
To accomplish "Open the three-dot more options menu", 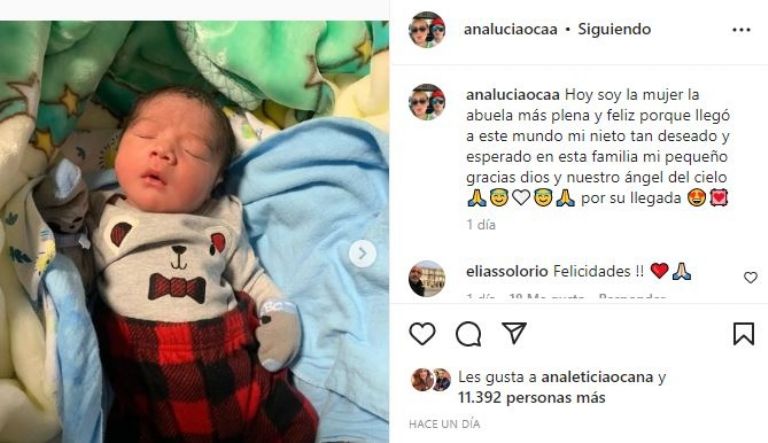I will pos(741,30).
